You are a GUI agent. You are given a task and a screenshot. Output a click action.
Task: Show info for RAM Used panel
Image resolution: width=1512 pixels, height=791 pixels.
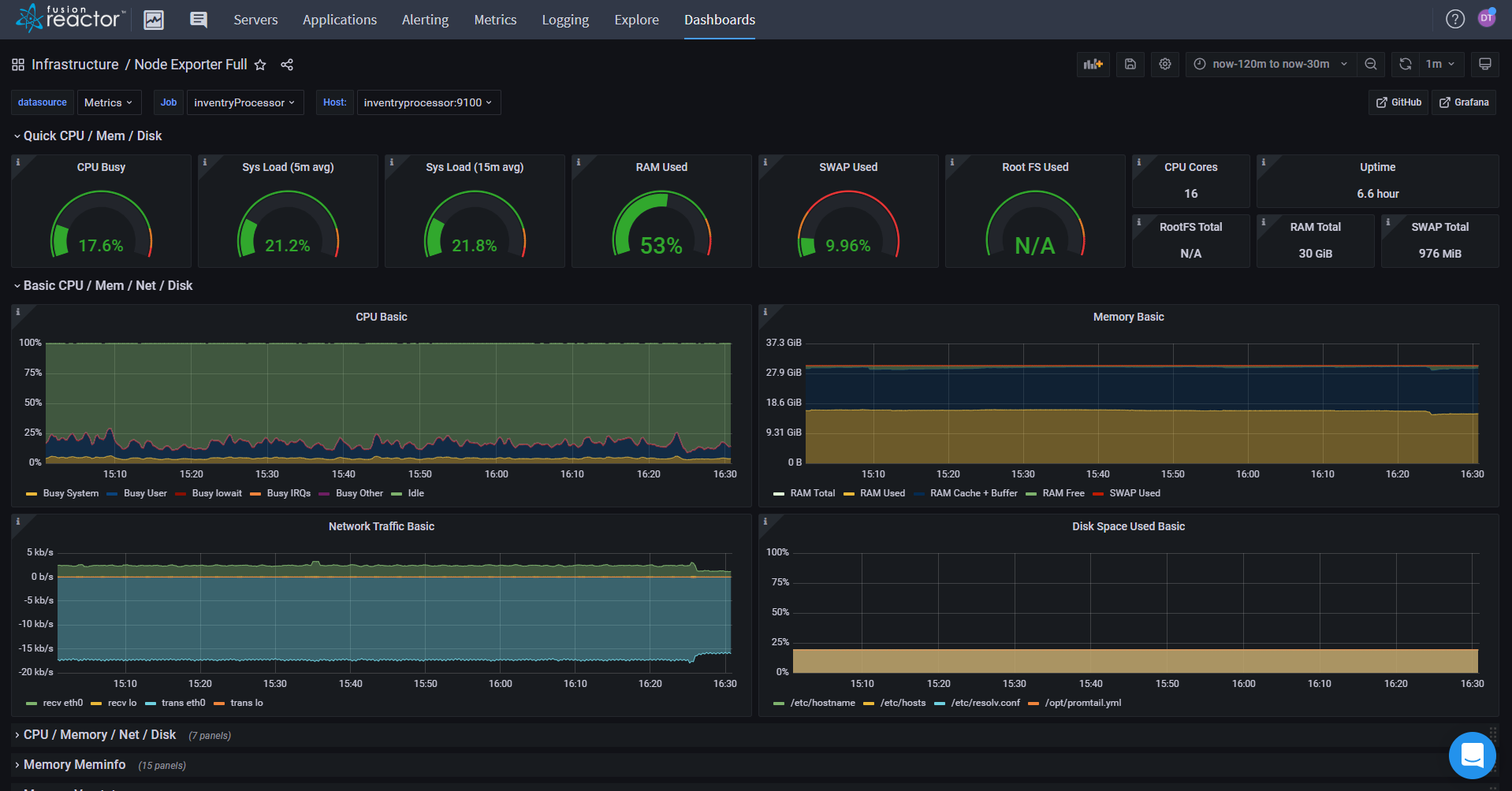579,162
